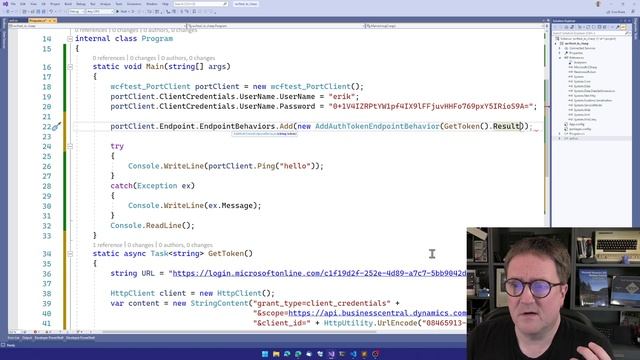Open the Tools menu
The height and width of the screenshot is (360, 640).
pos(119,4)
